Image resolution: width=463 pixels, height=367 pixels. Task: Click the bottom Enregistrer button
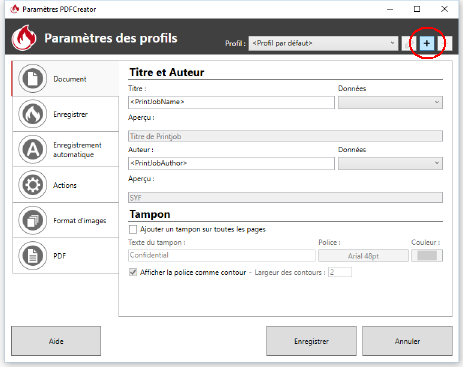click(x=311, y=341)
